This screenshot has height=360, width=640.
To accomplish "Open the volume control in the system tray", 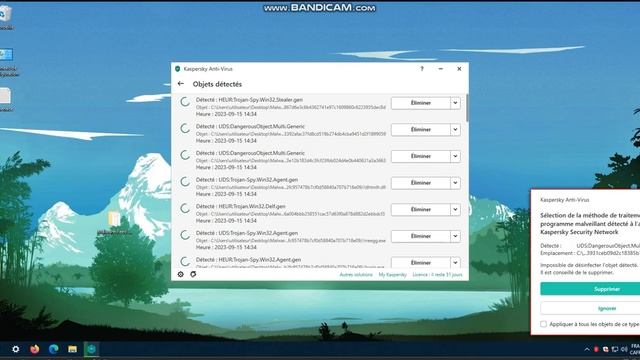I will 624,349.
